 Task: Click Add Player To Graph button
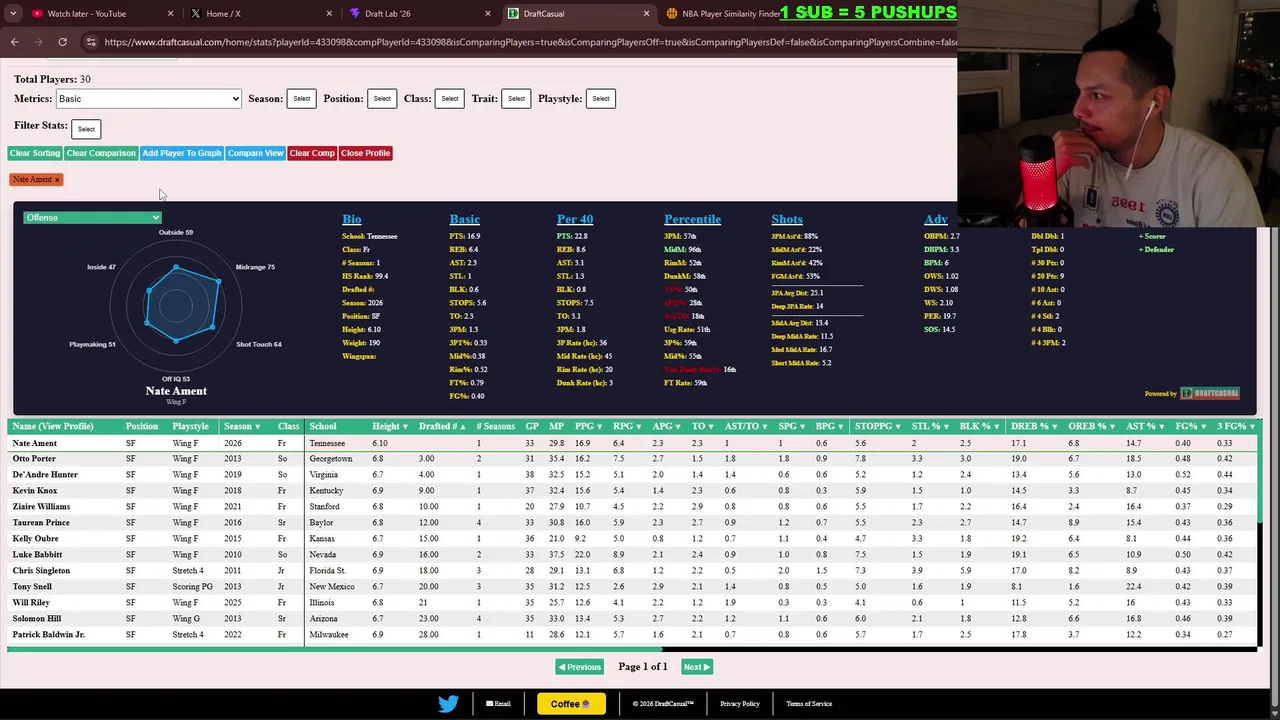[181, 153]
